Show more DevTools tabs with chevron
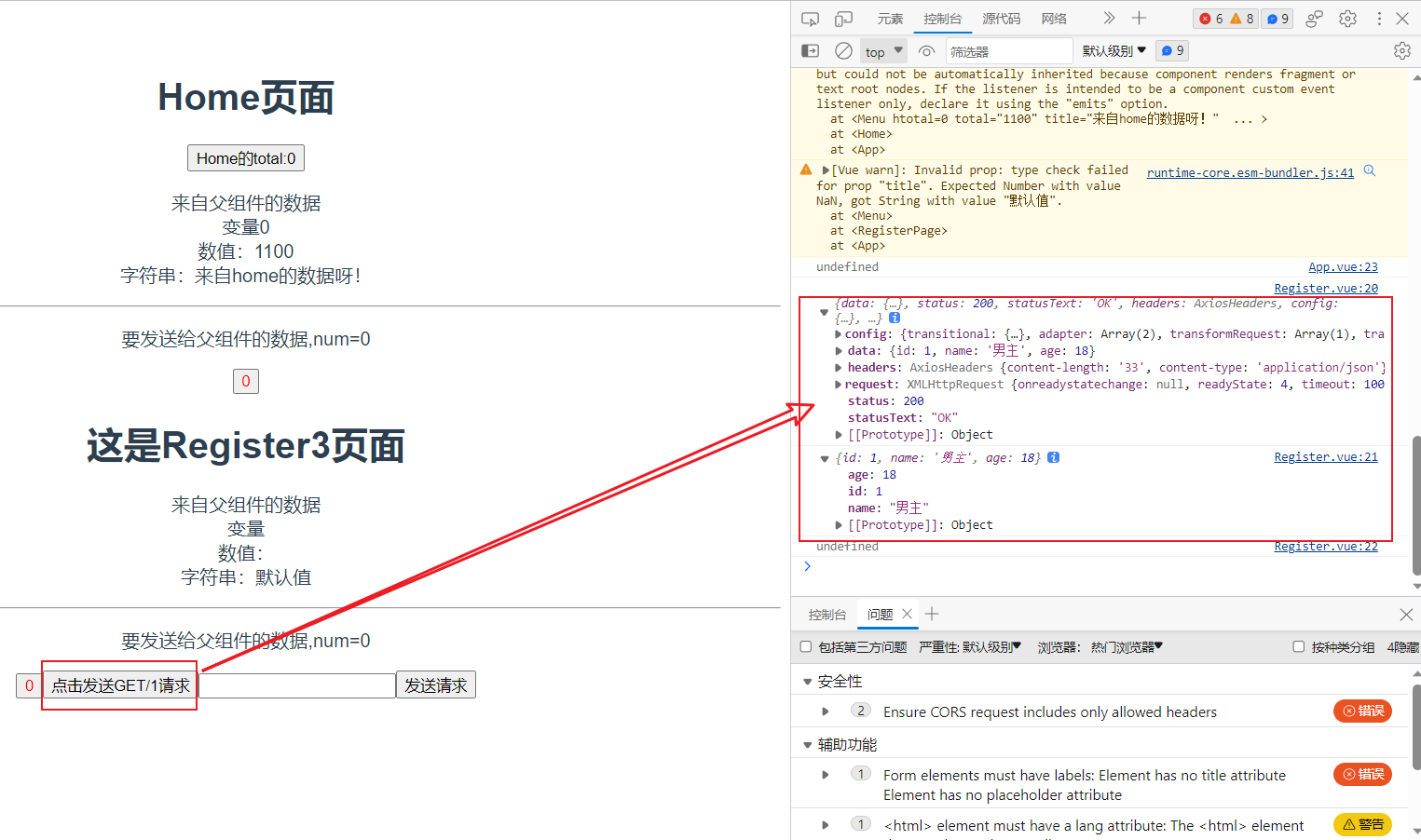1421x840 pixels. 1108,19
